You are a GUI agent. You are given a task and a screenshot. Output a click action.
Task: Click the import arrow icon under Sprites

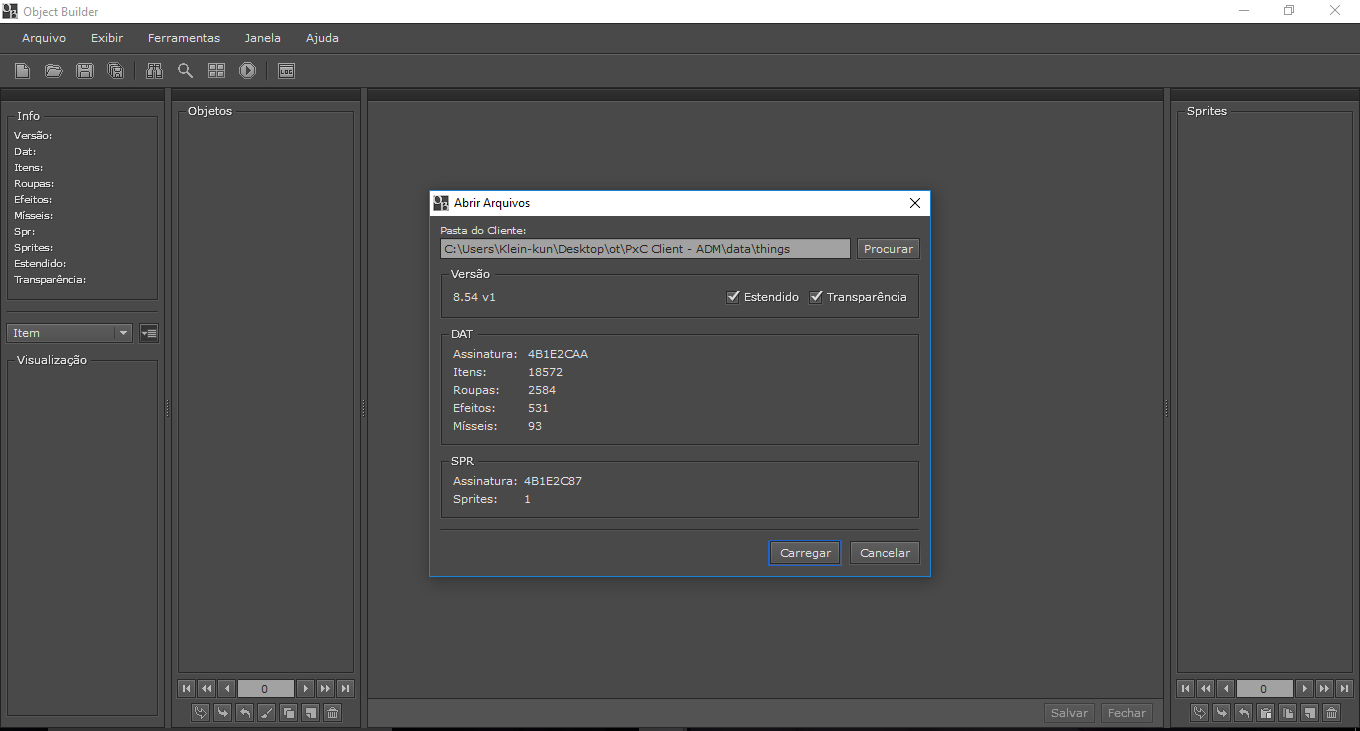[1221, 713]
